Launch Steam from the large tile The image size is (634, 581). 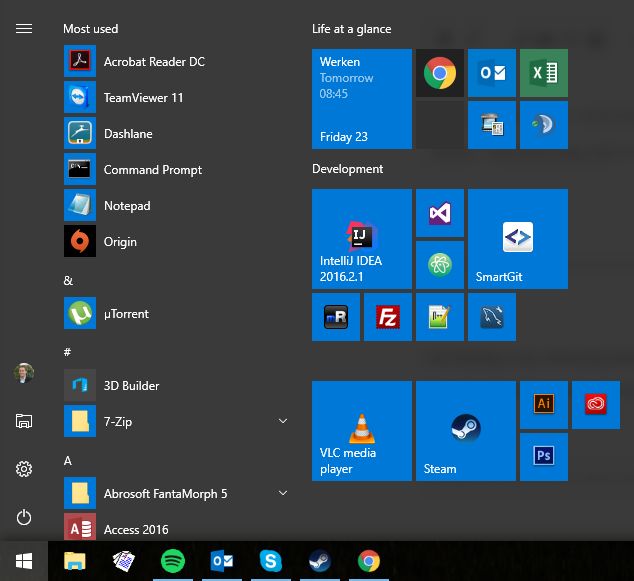point(466,431)
